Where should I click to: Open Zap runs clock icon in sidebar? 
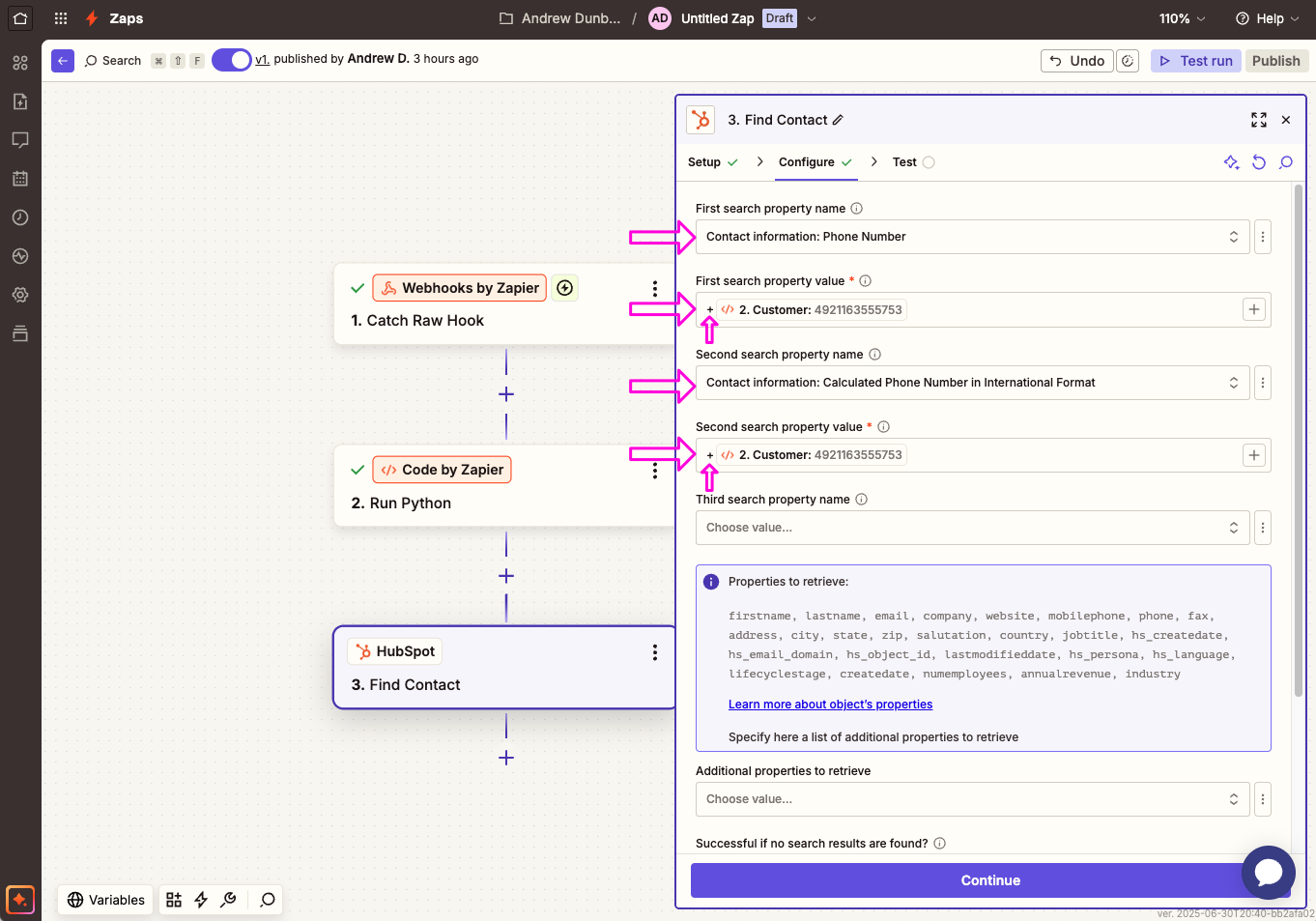coord(20,217)
